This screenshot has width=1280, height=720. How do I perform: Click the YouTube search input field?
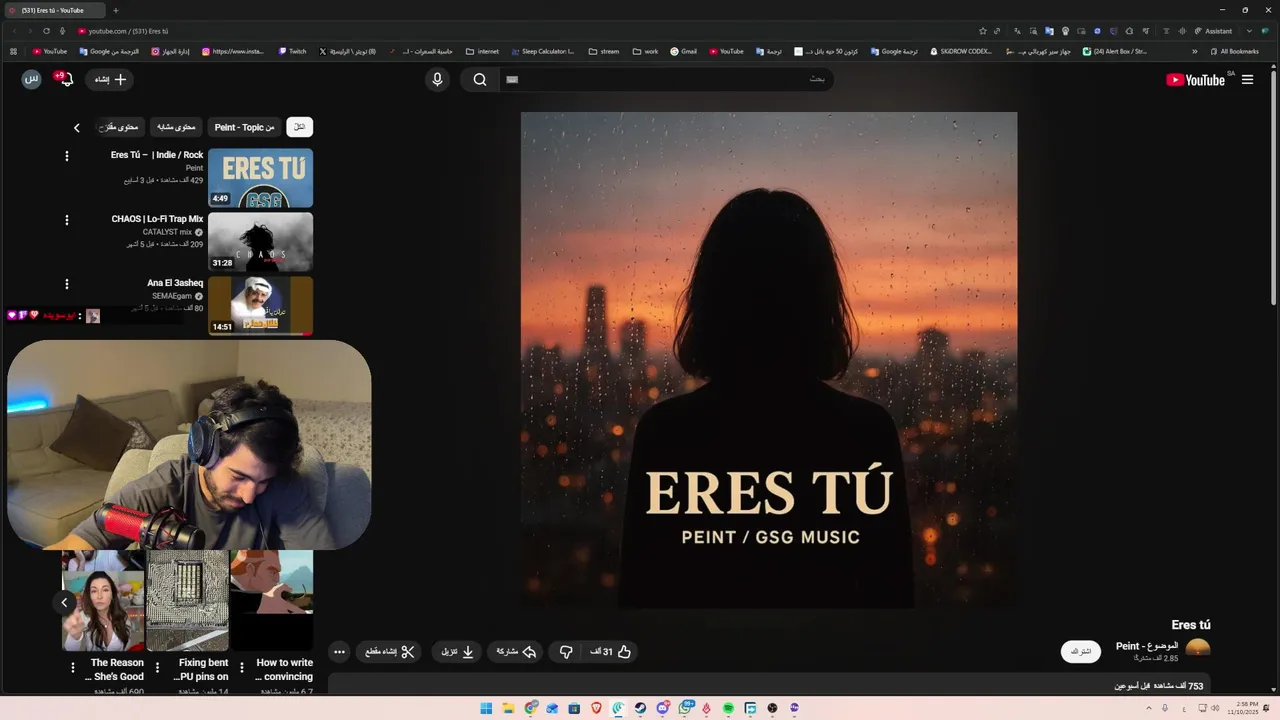(x=665, y=80)
